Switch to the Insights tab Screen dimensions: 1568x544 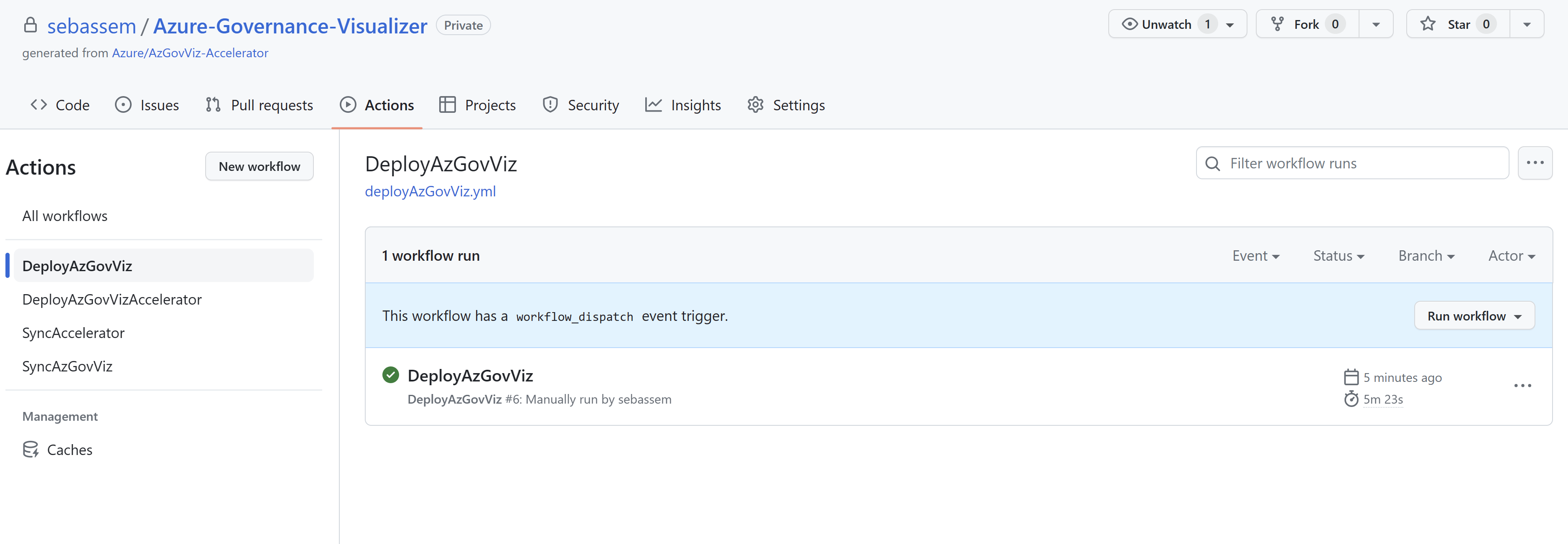coord(683,104)
